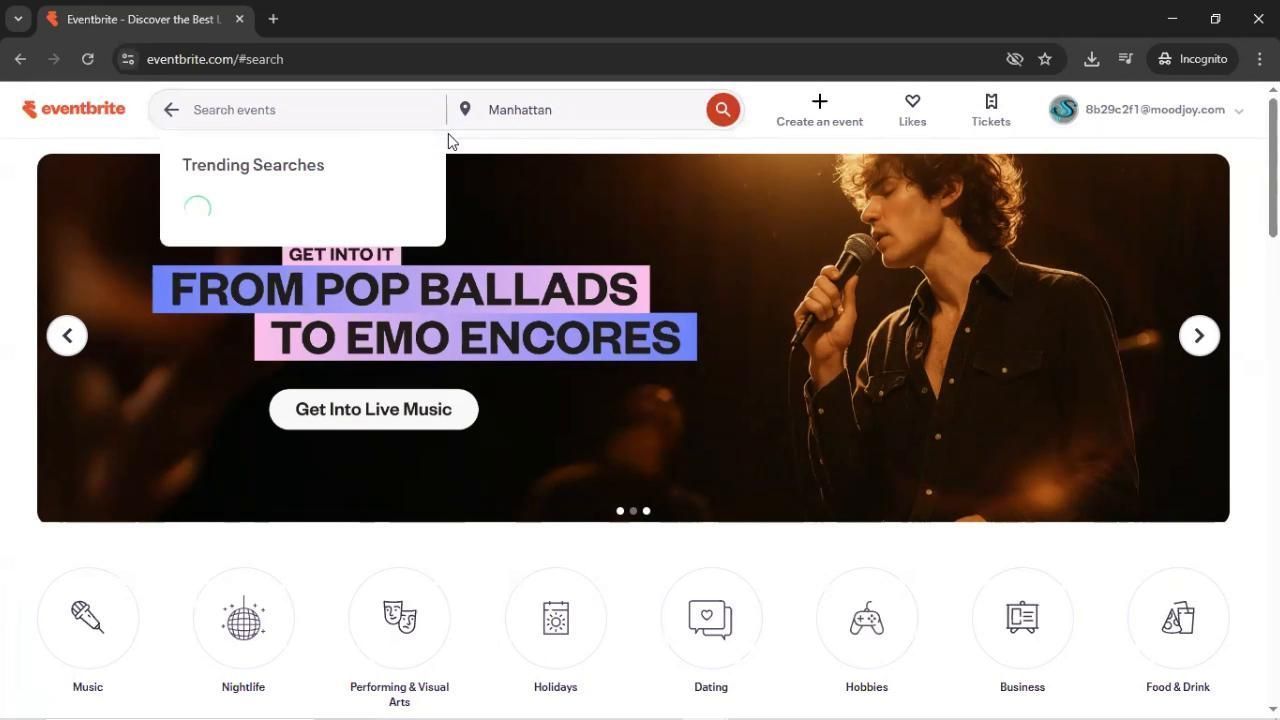Select the second carousel dot
Image resolution: width=1280 pixels, height=720 pixels.
coord(633,511)
